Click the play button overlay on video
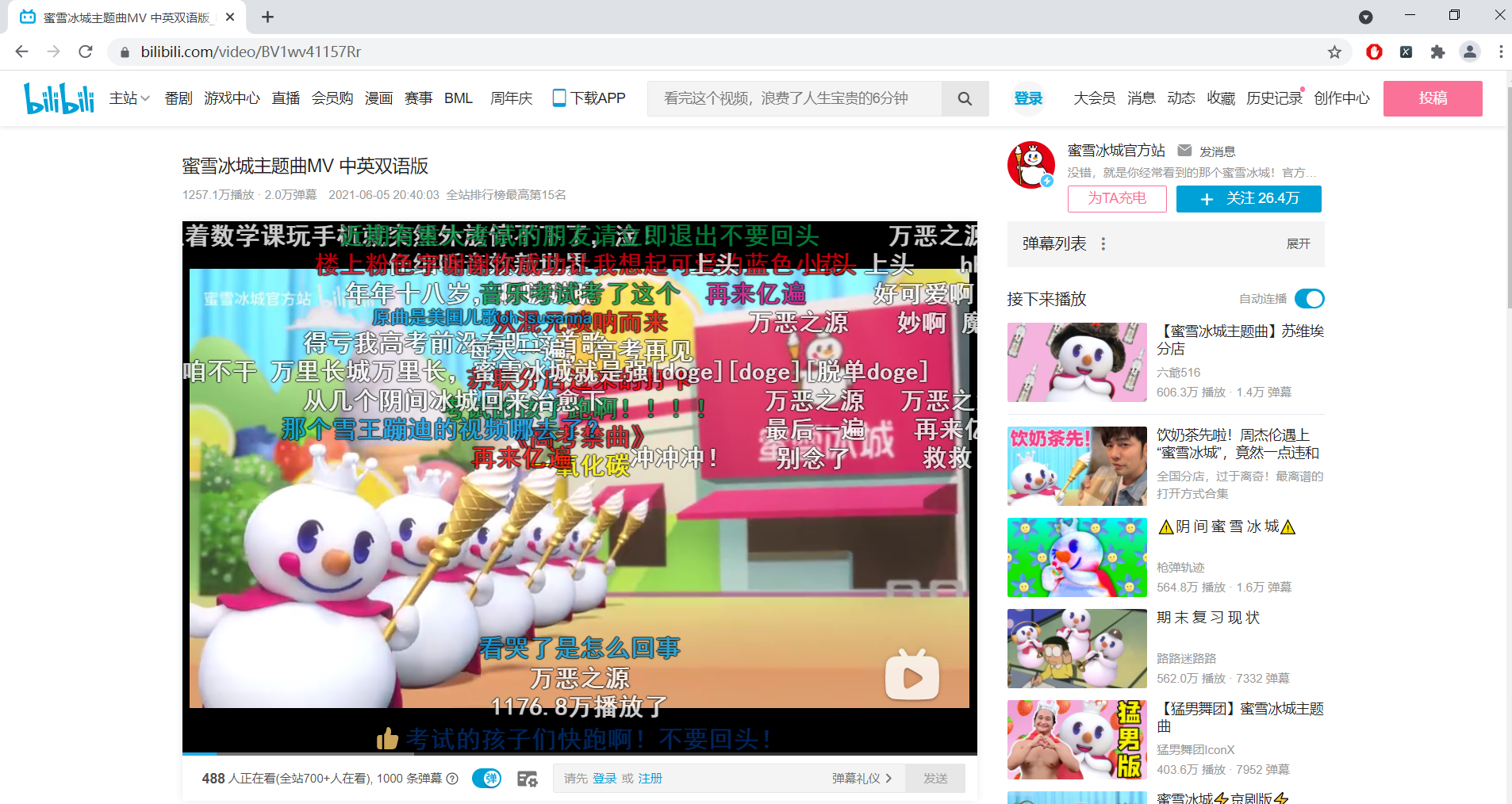1512x804 pixels. point(912,675)
